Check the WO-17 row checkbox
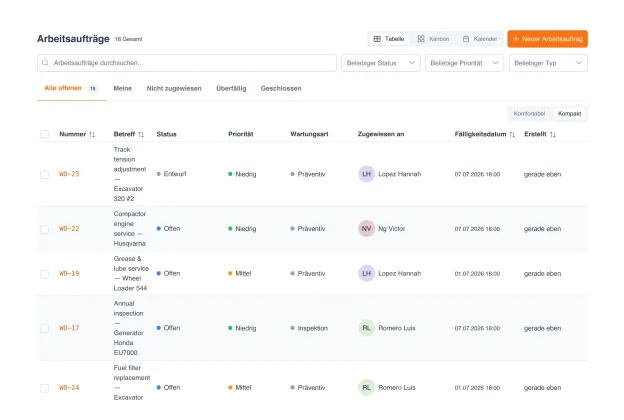This screenshot has width=624, height=420. pos(45,328)
